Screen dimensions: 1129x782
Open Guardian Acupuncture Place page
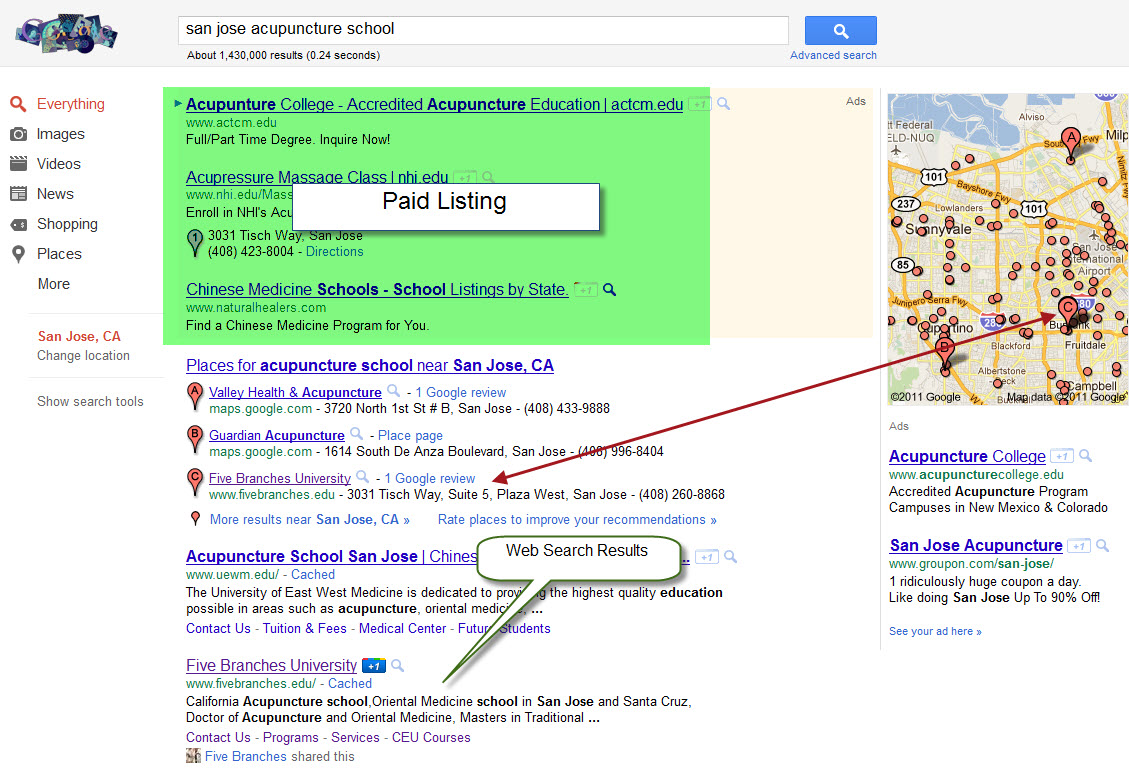410,436
